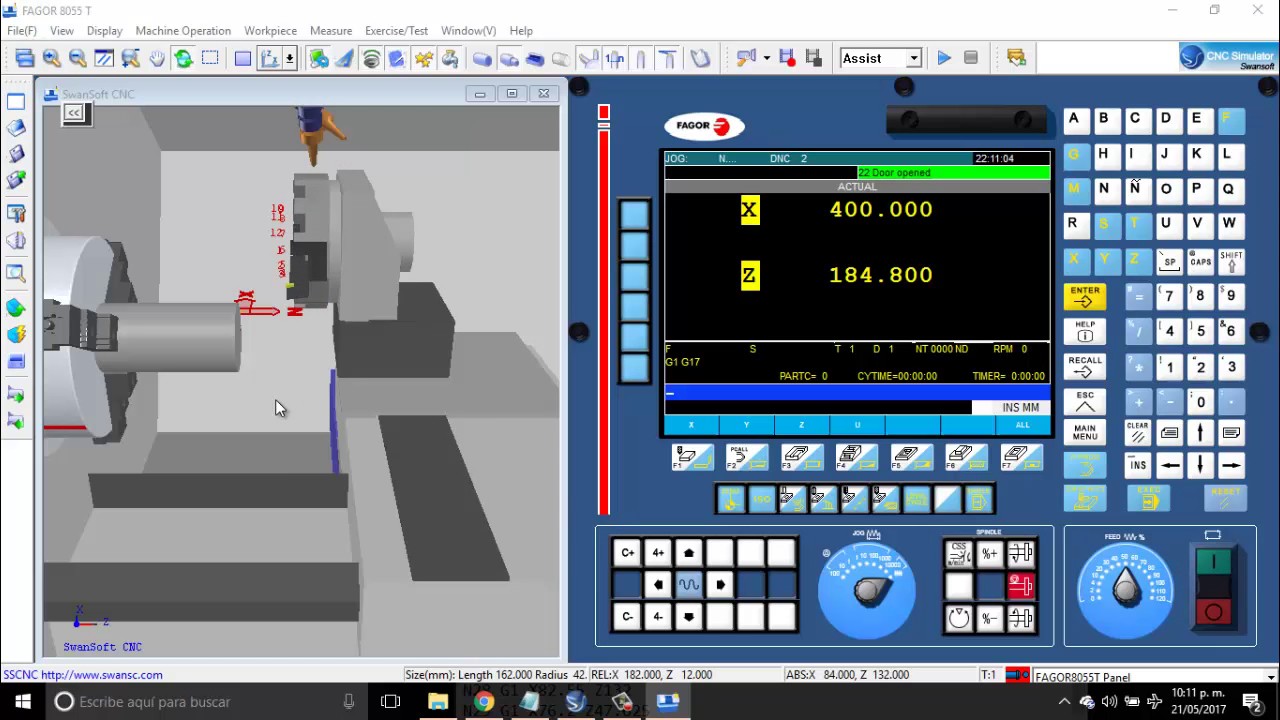The image size is (1280, 720).
Task: Open the Windows Start menu
Action: point(23,702)
